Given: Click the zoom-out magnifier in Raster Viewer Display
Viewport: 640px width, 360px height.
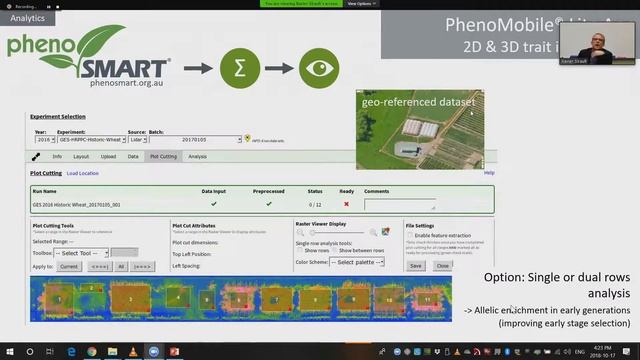Looking at the screenshot, I should click(x=300, y=233).
